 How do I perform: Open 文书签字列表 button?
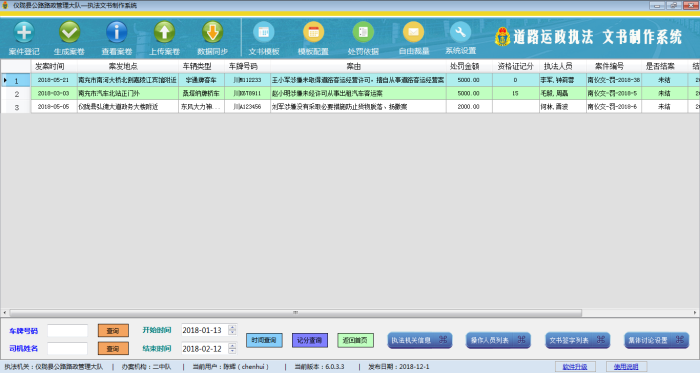(578, 340)
